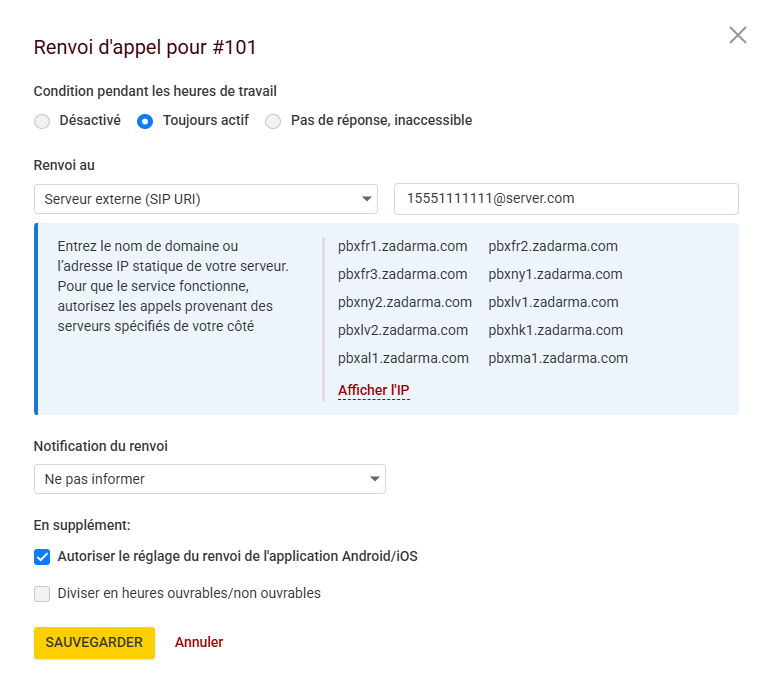Select the Toujours actif radio option
The width and height of the screenshot is (771, 691).
(x=145, y=121)
